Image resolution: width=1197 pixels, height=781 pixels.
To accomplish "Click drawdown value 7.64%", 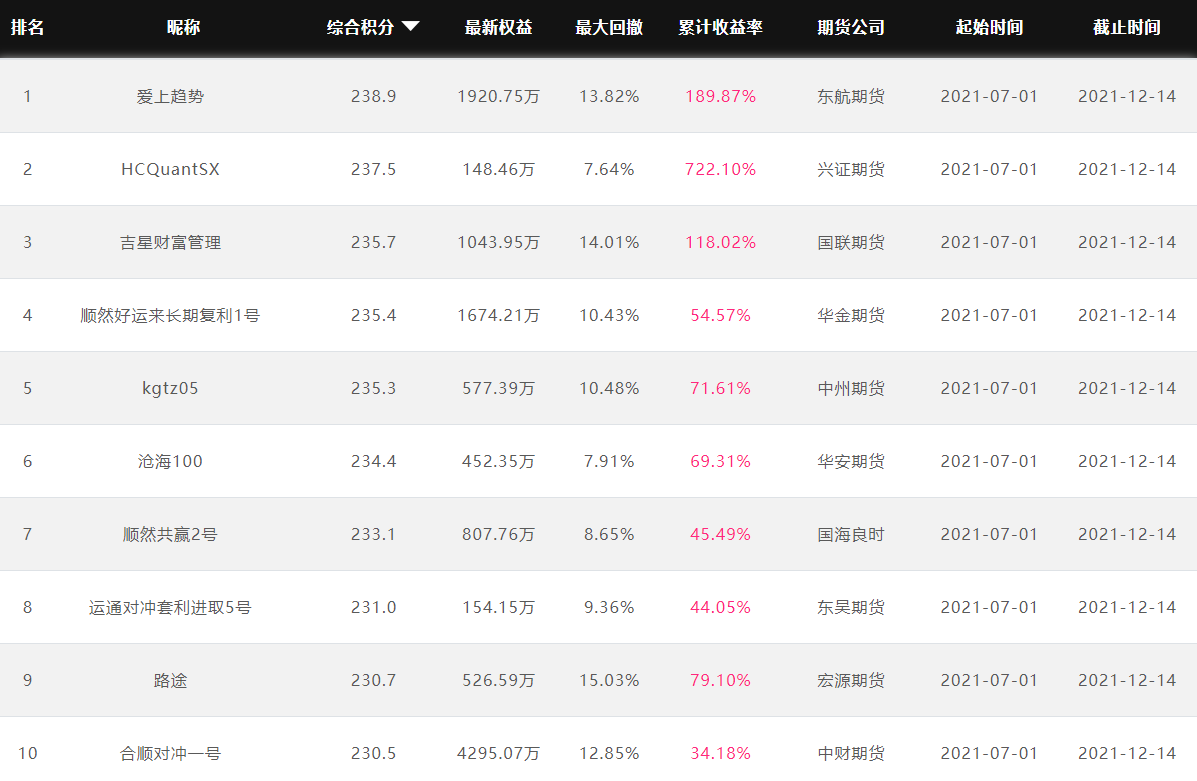I will [609, 169].
